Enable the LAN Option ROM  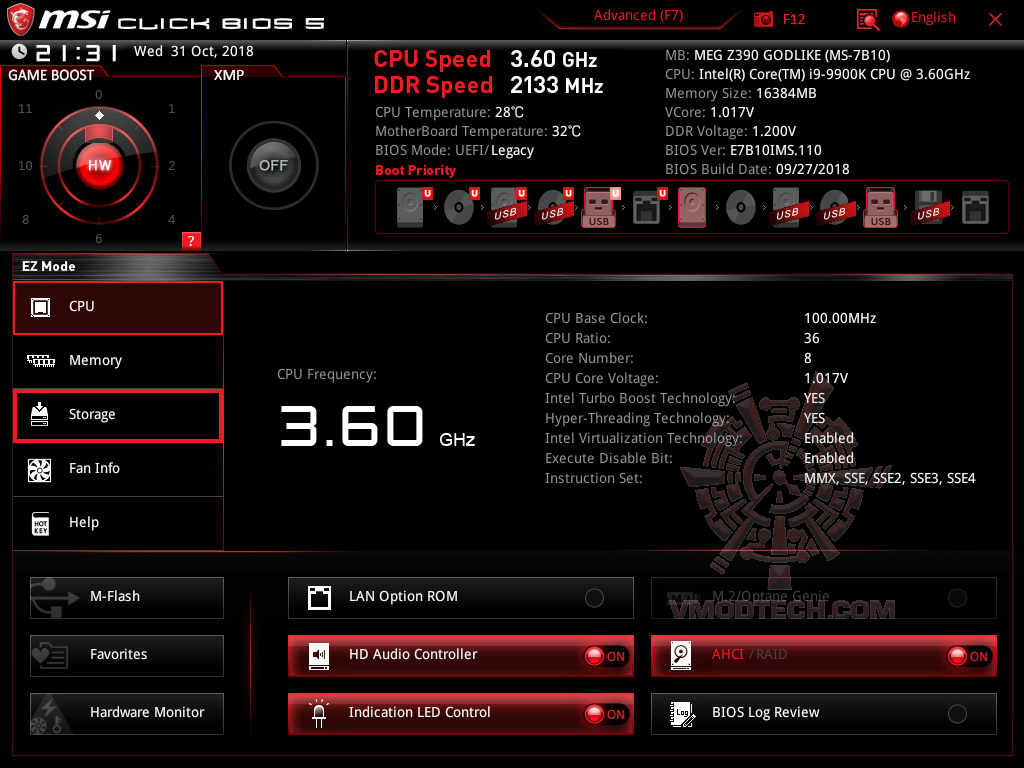click(x=594, y=597)
